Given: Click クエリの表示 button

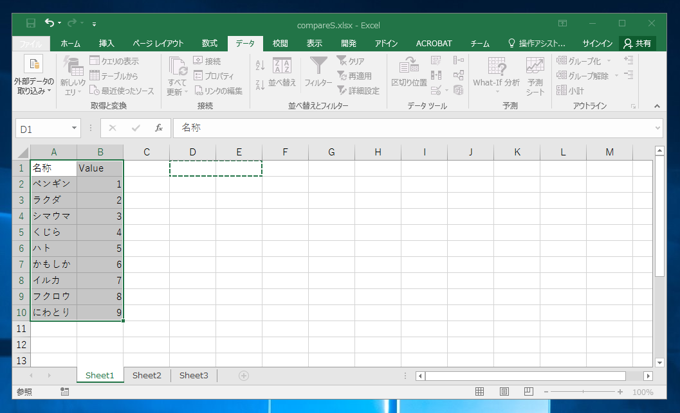Looking at the screenshot, I should pos(114,61).
